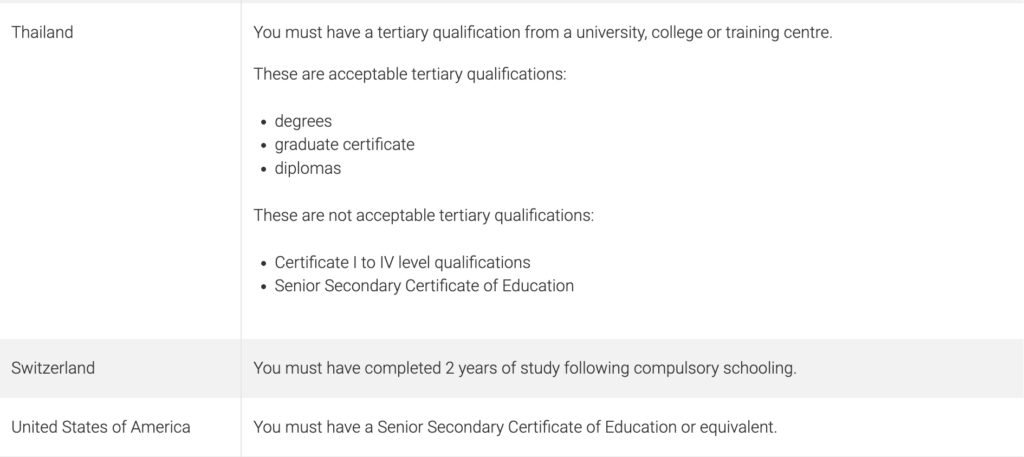Screen dimensions: 1024x457
Task: Click the bullet point before 'diplomas'
Action: 264,169
